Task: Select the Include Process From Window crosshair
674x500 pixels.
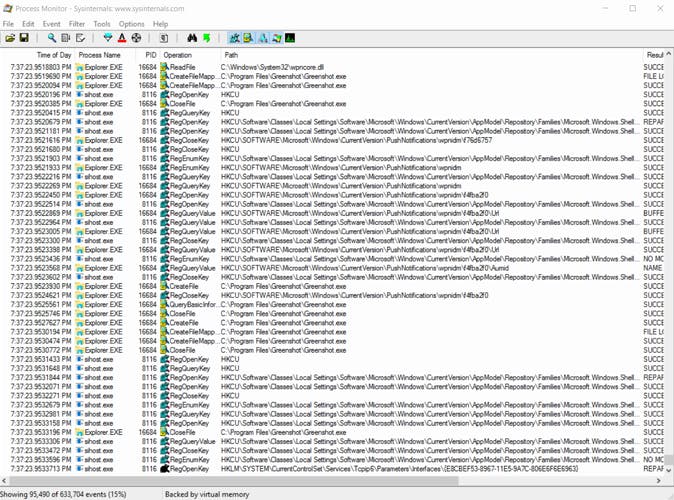Action: tap(136, 38)
